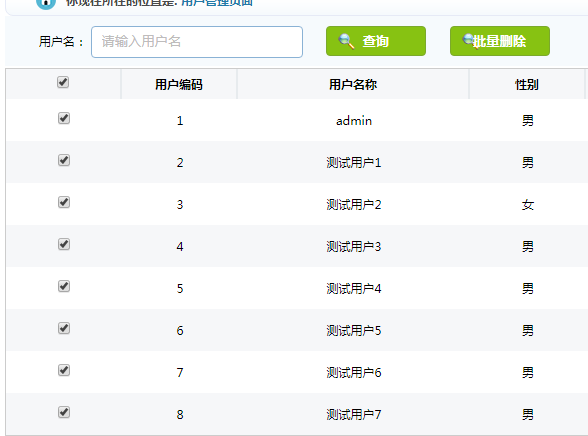Uncheck the checkbox for admin row
This screenshot has width=588, height=436.
pyautogui.click(x=64, y=118)
